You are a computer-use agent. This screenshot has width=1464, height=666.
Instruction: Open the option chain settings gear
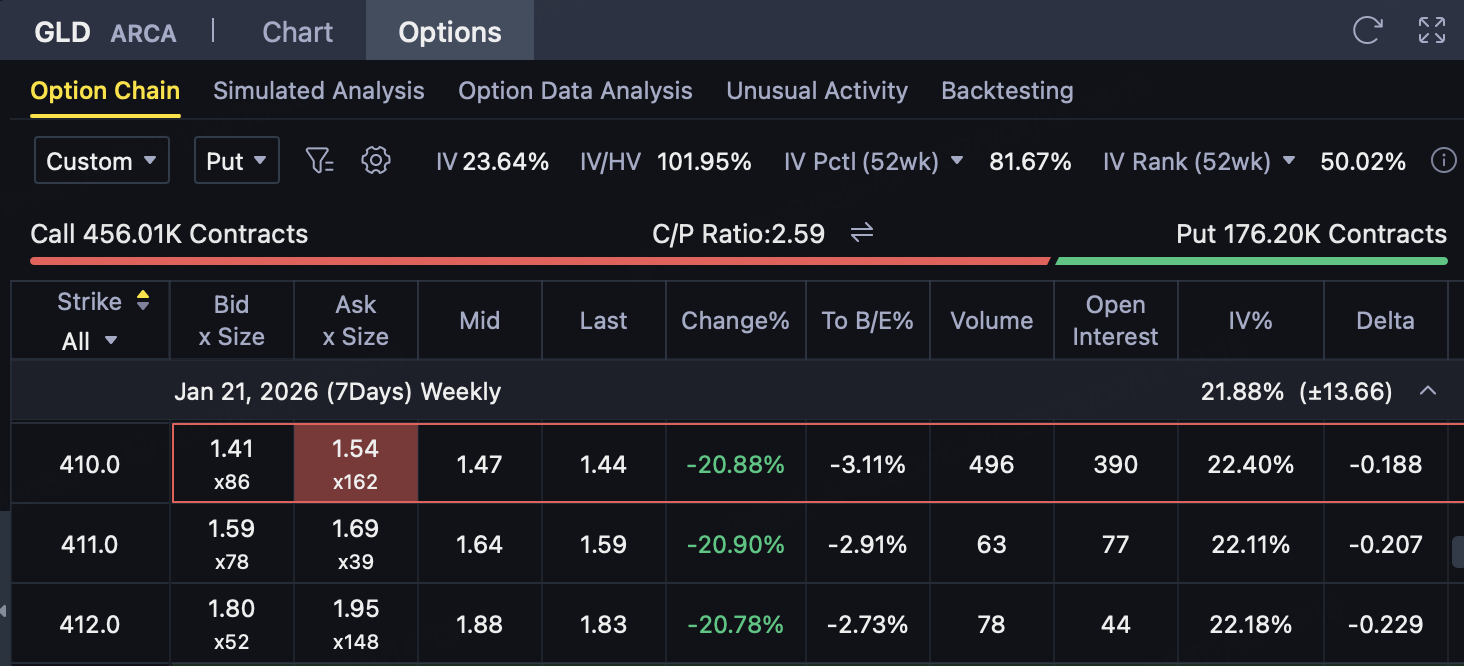pos(375,161)
